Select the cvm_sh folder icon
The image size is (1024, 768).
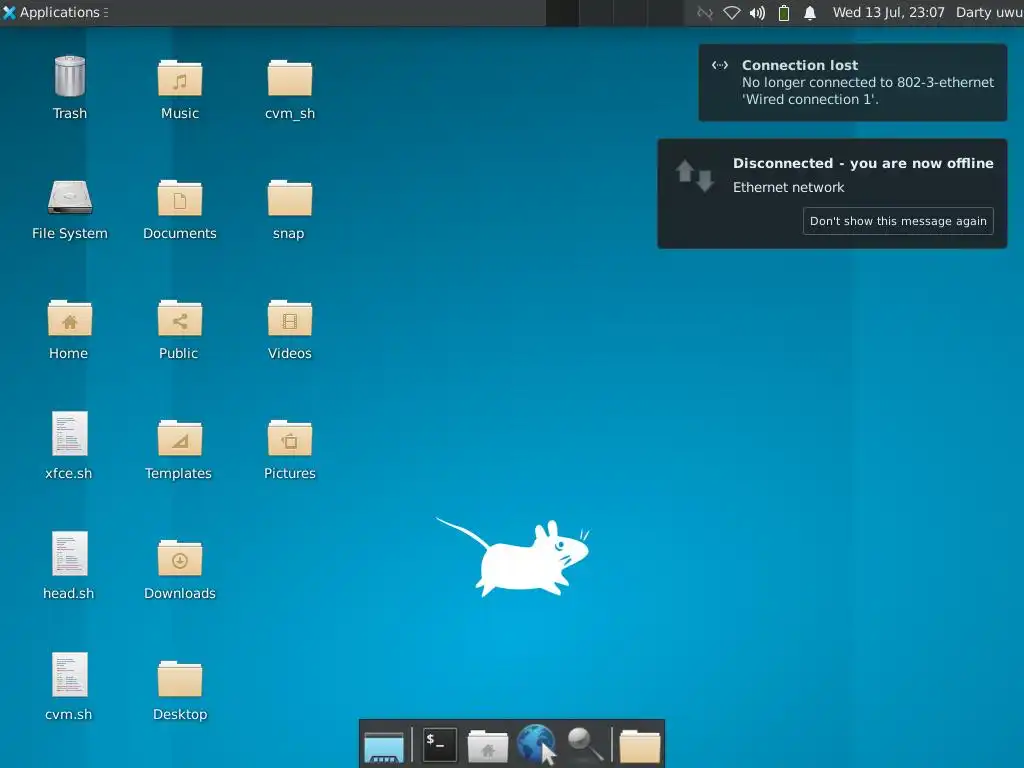[290, 78]
